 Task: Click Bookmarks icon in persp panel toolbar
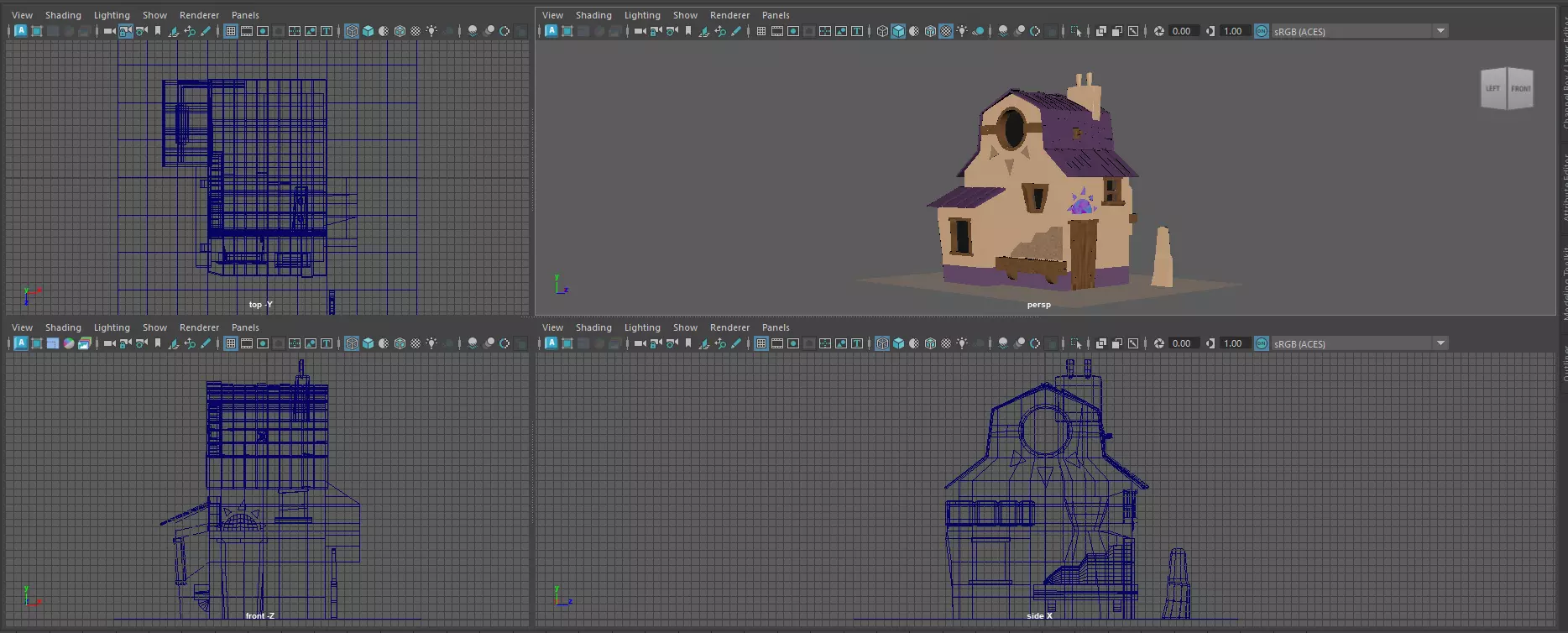click(688, 31)
